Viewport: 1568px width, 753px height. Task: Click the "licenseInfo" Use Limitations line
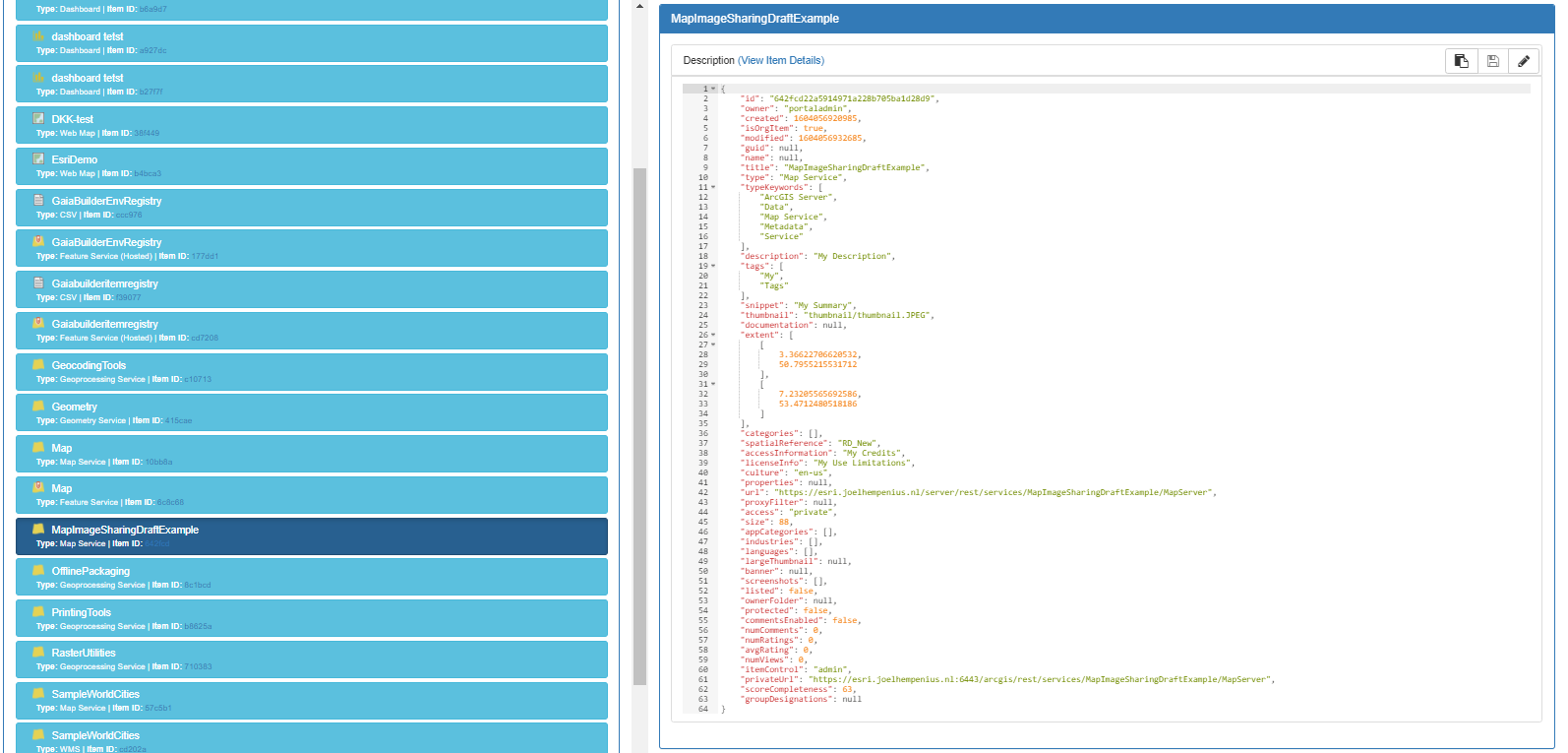click(828, 463)
